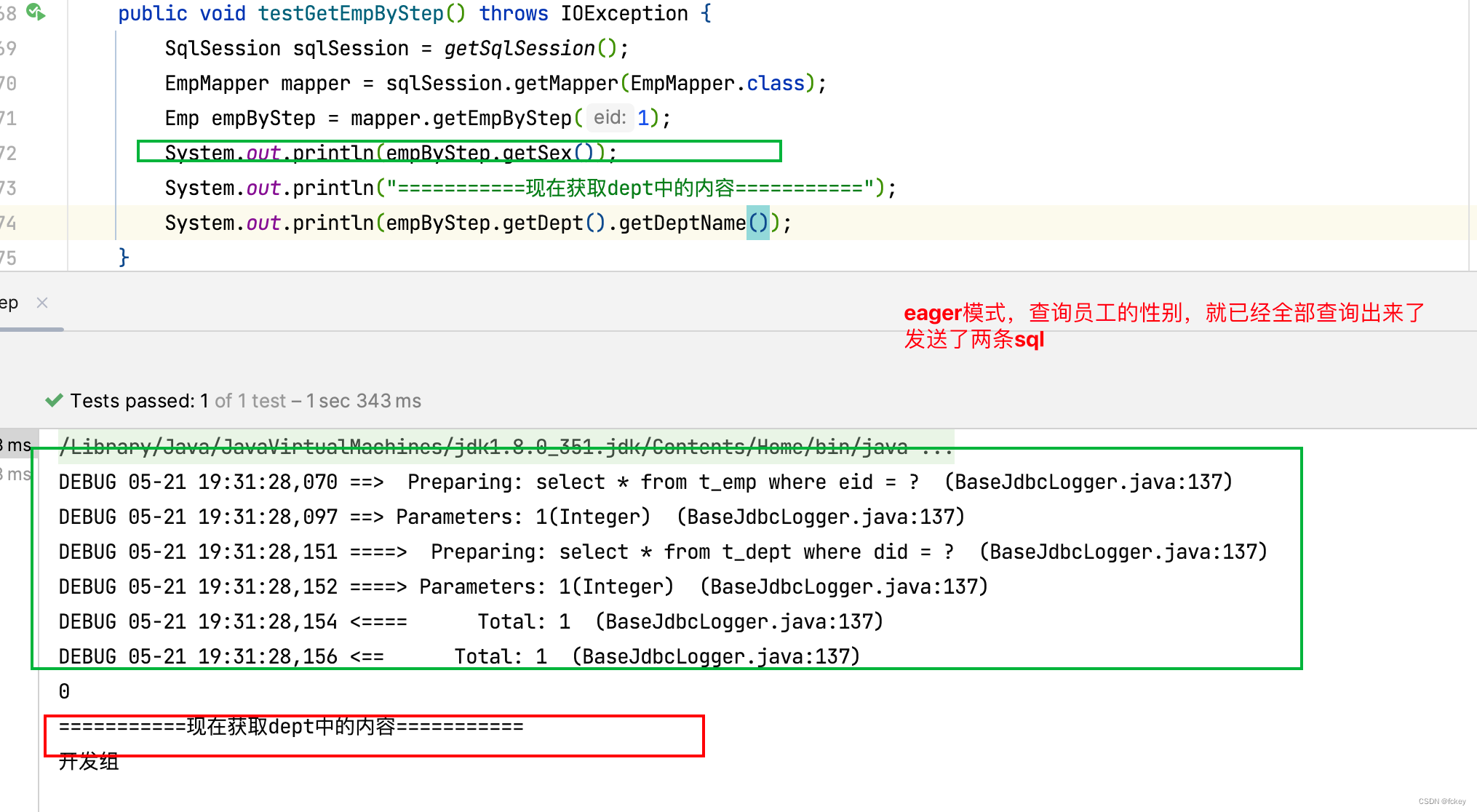The height and width of the screenshot is (812, 1477).
Task: Click the println string literal in code
Action: [630, 188]
